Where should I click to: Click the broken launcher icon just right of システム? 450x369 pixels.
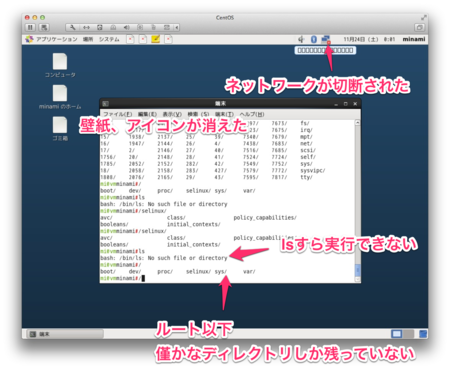pyautogui.click(x=130, y=39)
